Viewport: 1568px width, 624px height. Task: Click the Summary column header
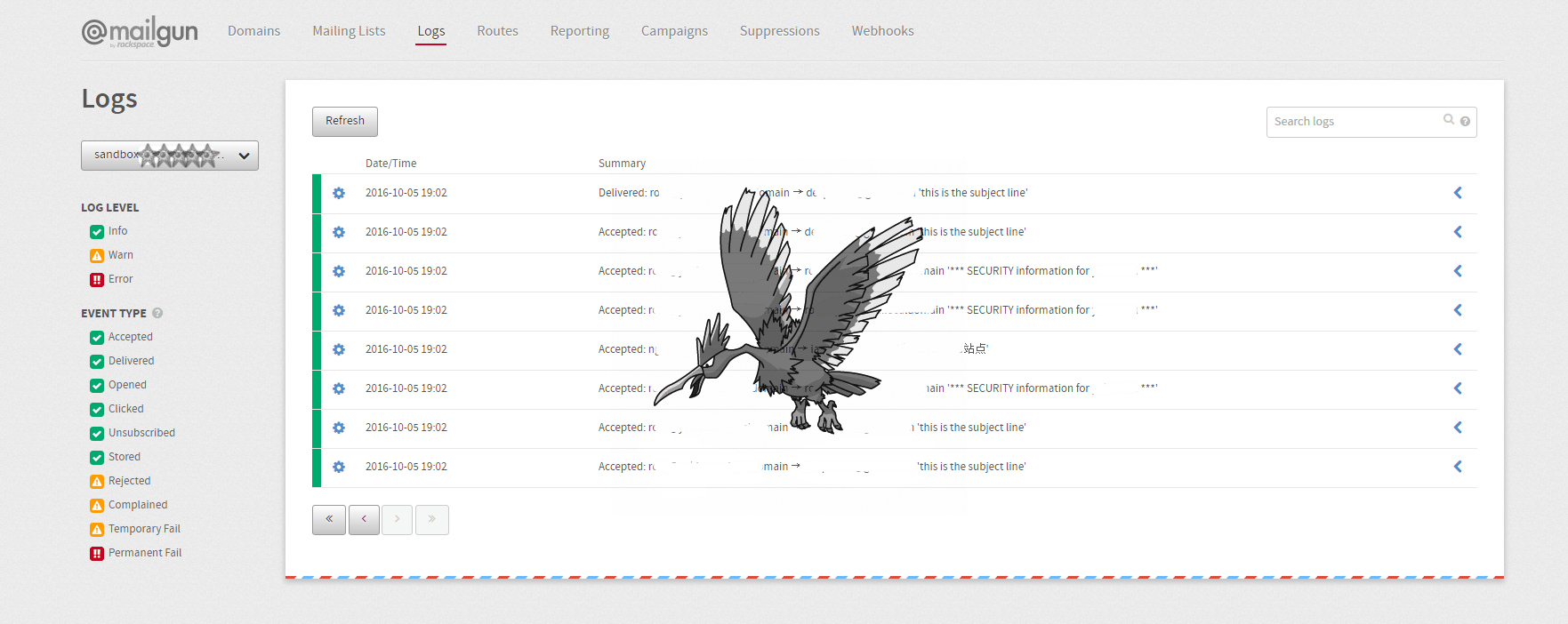pos(622,164)
